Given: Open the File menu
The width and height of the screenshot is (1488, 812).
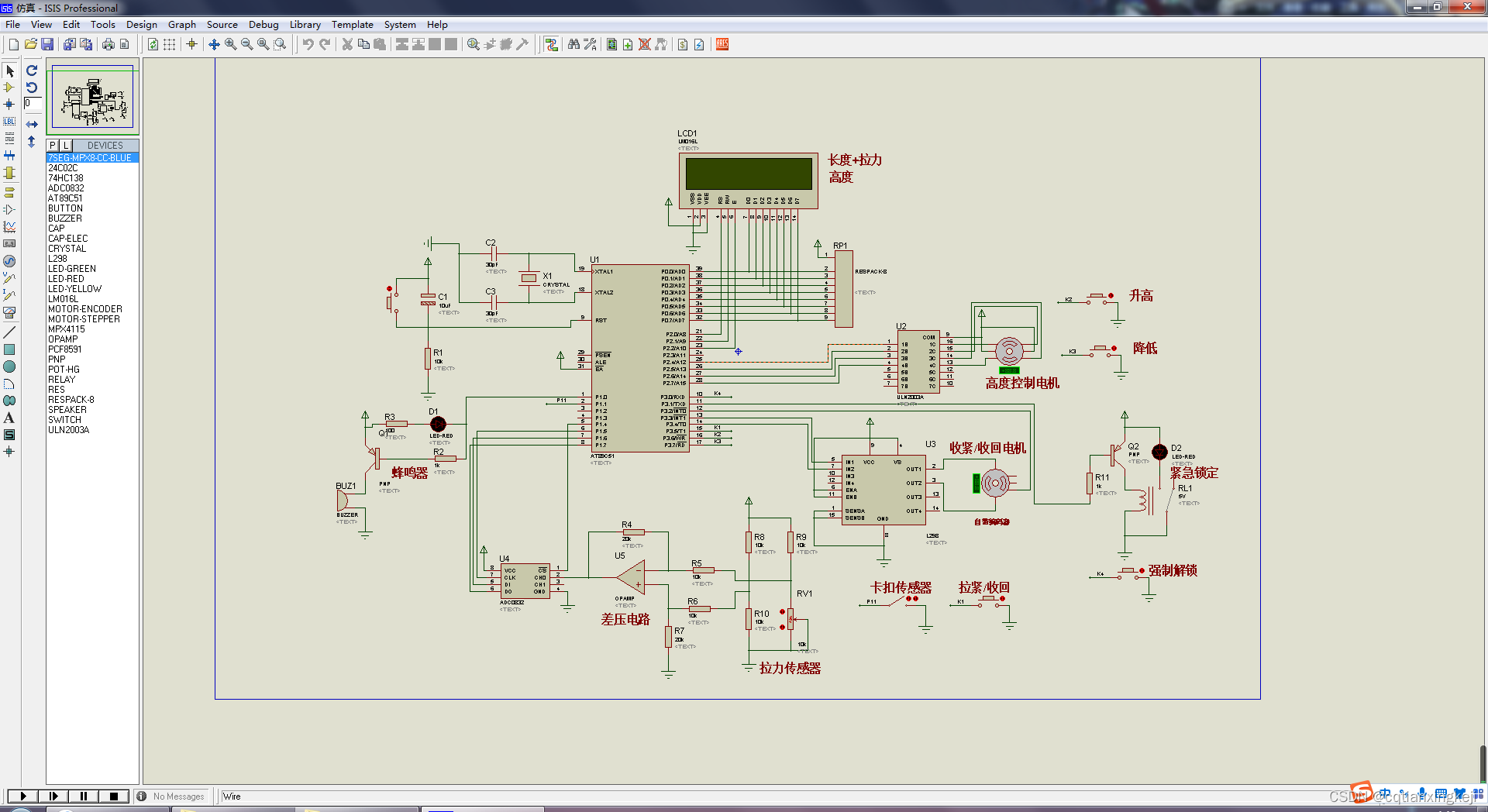Looking at the screenshot, I should click(x=13, y=24).
